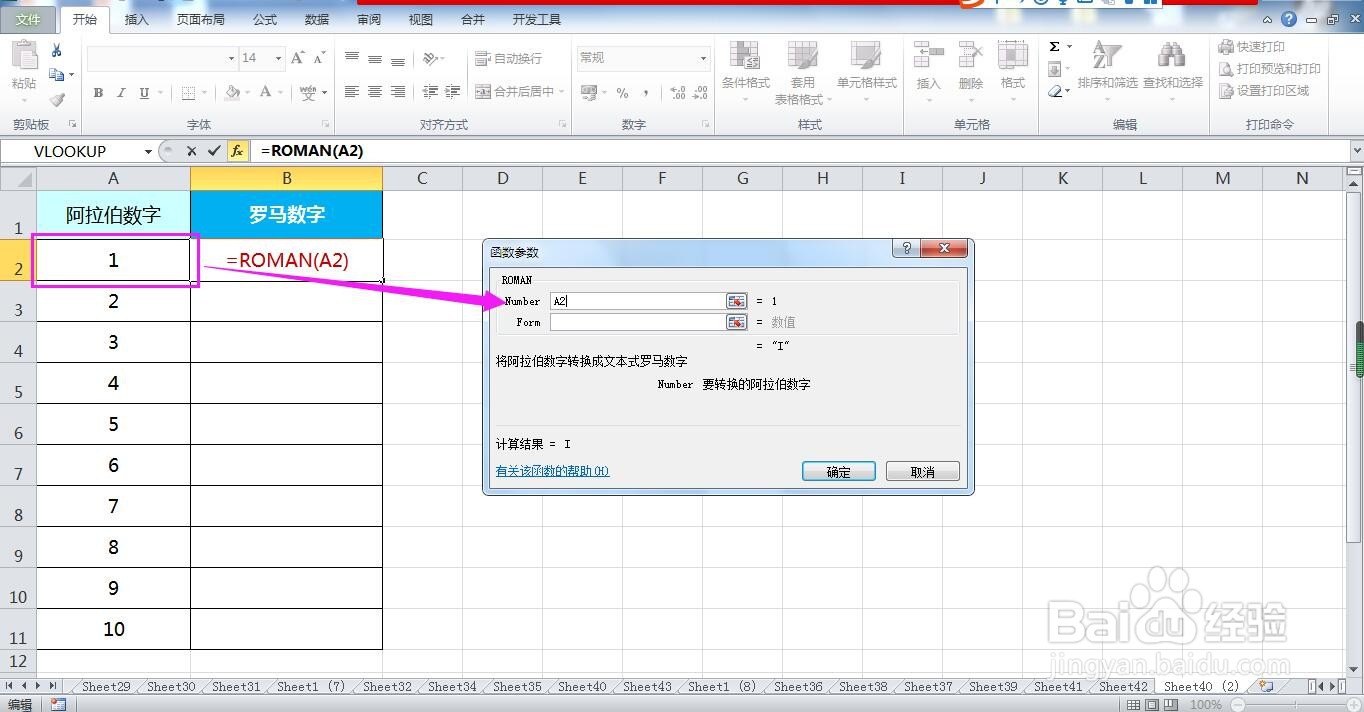
Task: Click the fill color paint bucket
Action: click(x=233, y=93)
